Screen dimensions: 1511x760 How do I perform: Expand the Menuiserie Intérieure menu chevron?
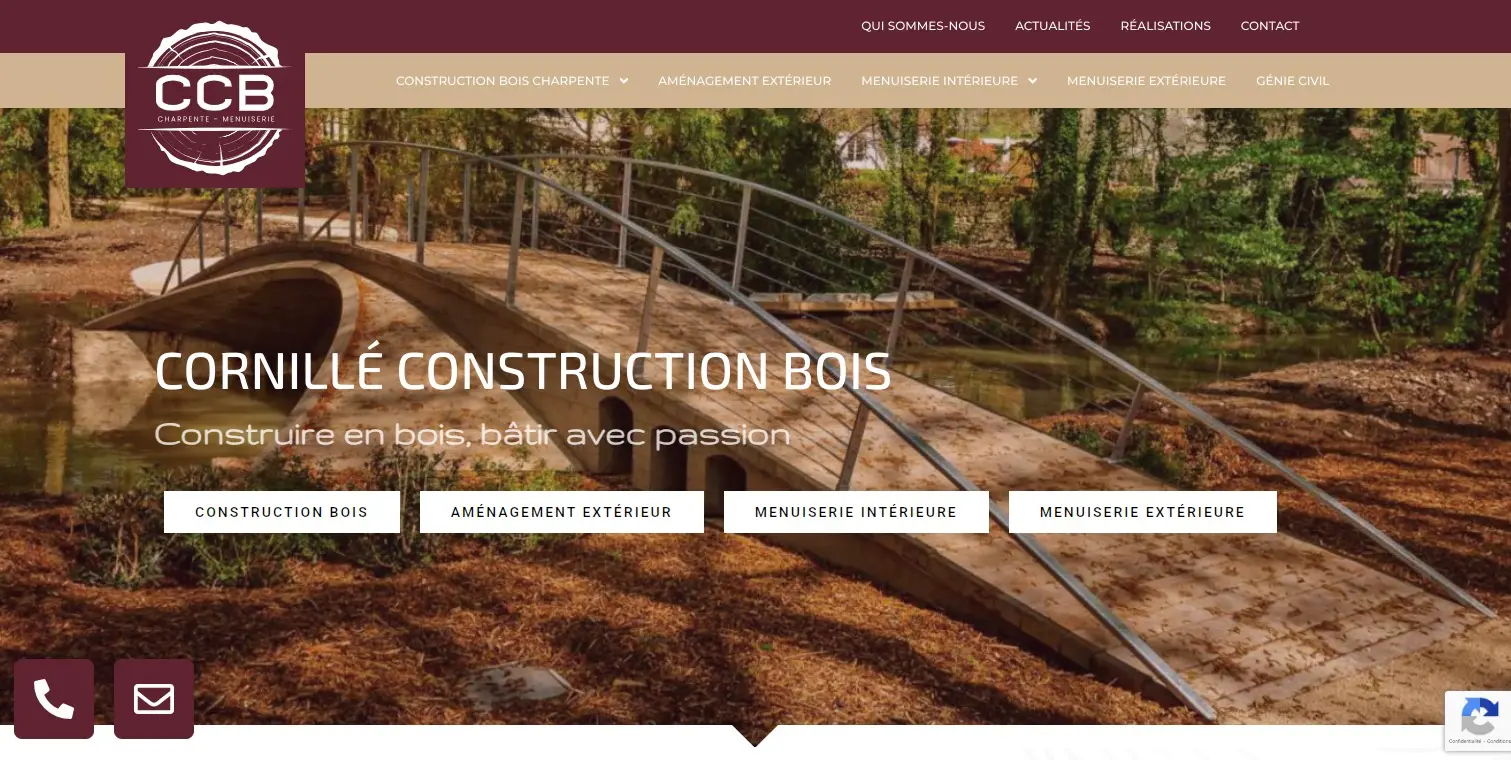point(1032,81)
